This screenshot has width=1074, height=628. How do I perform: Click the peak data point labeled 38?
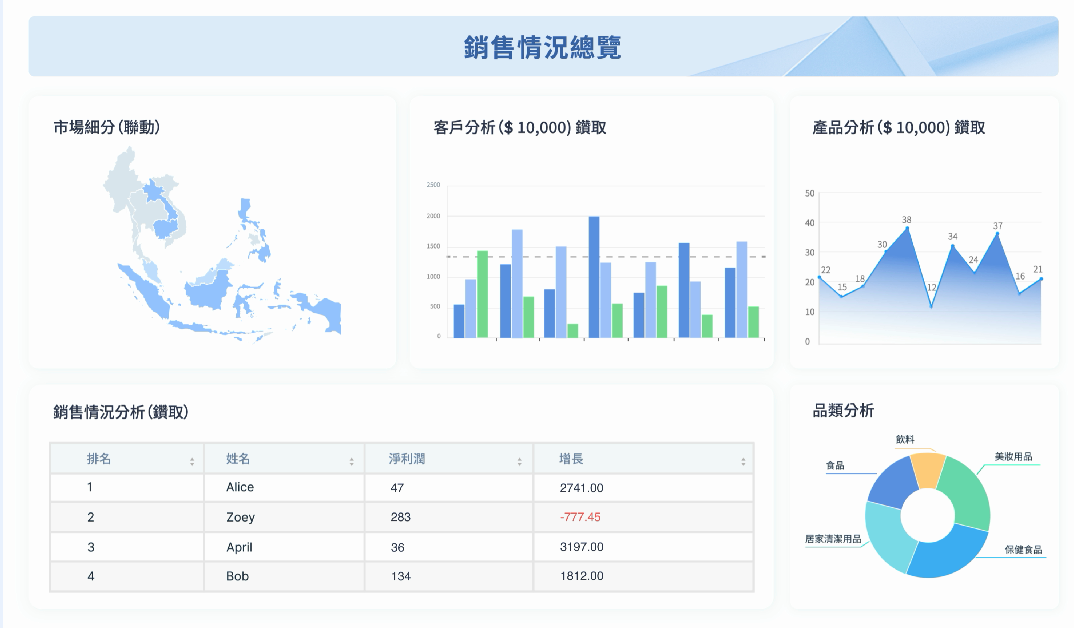[908, 228]
